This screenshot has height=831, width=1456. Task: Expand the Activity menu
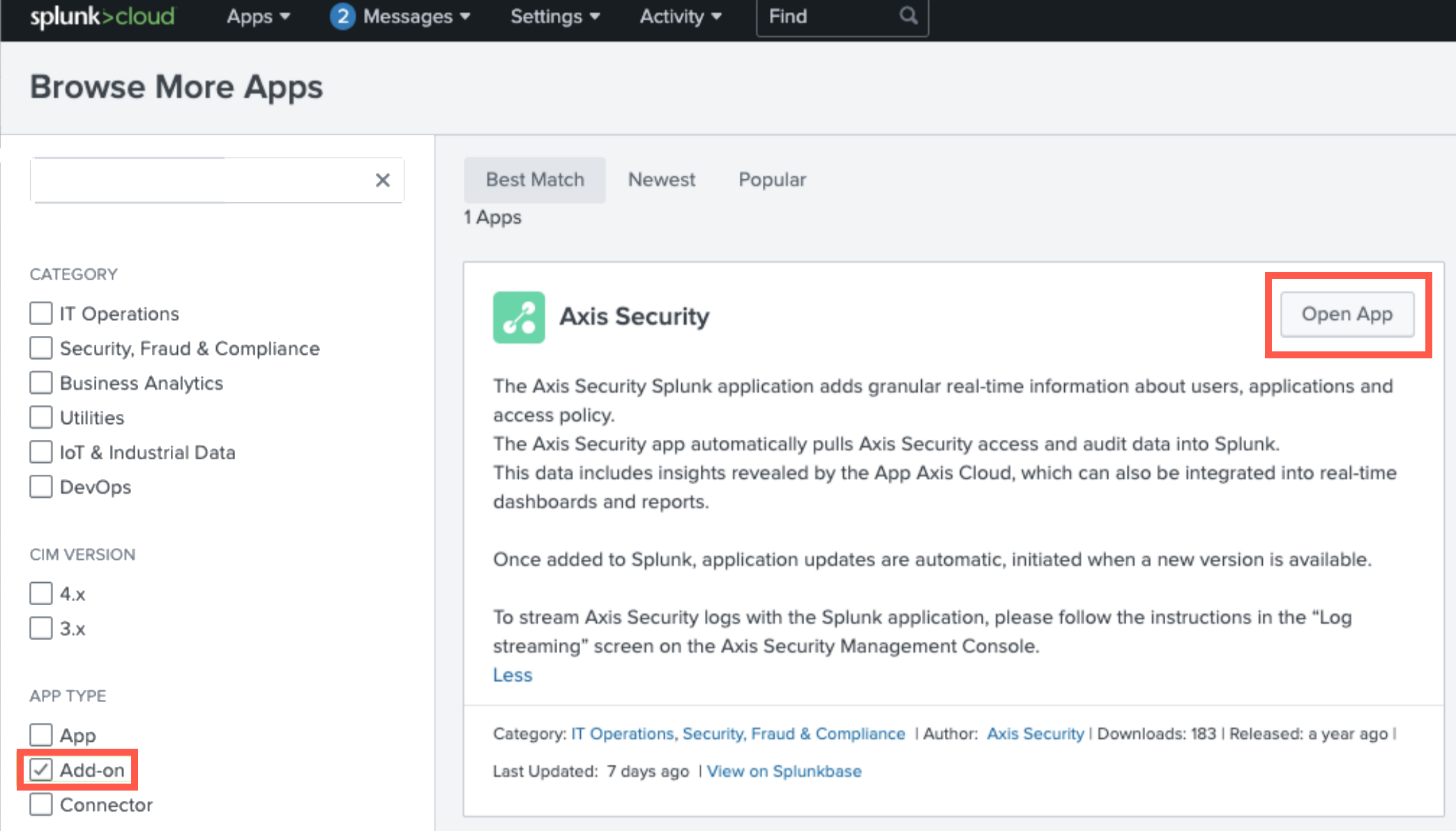pyautogui.click(x=681, y=16)
